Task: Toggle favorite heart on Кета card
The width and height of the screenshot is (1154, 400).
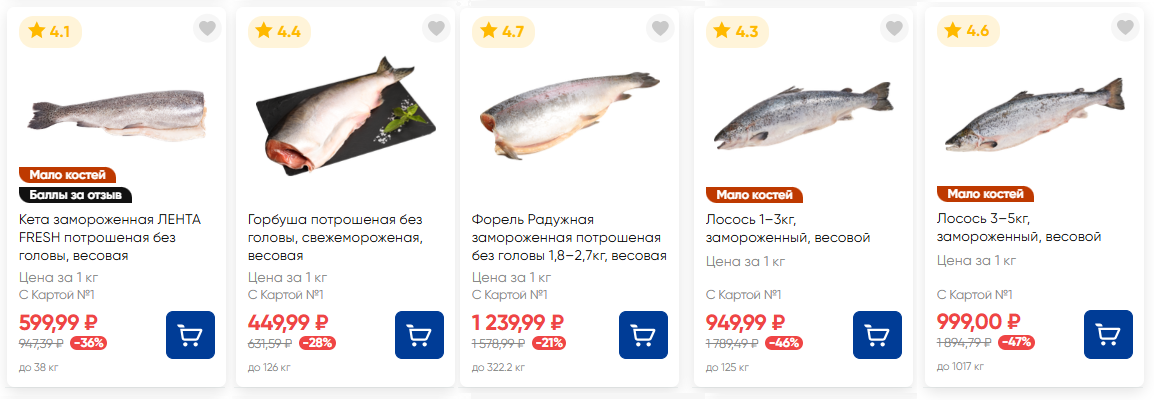Action: pyautogui.click(x=208, y=29)
